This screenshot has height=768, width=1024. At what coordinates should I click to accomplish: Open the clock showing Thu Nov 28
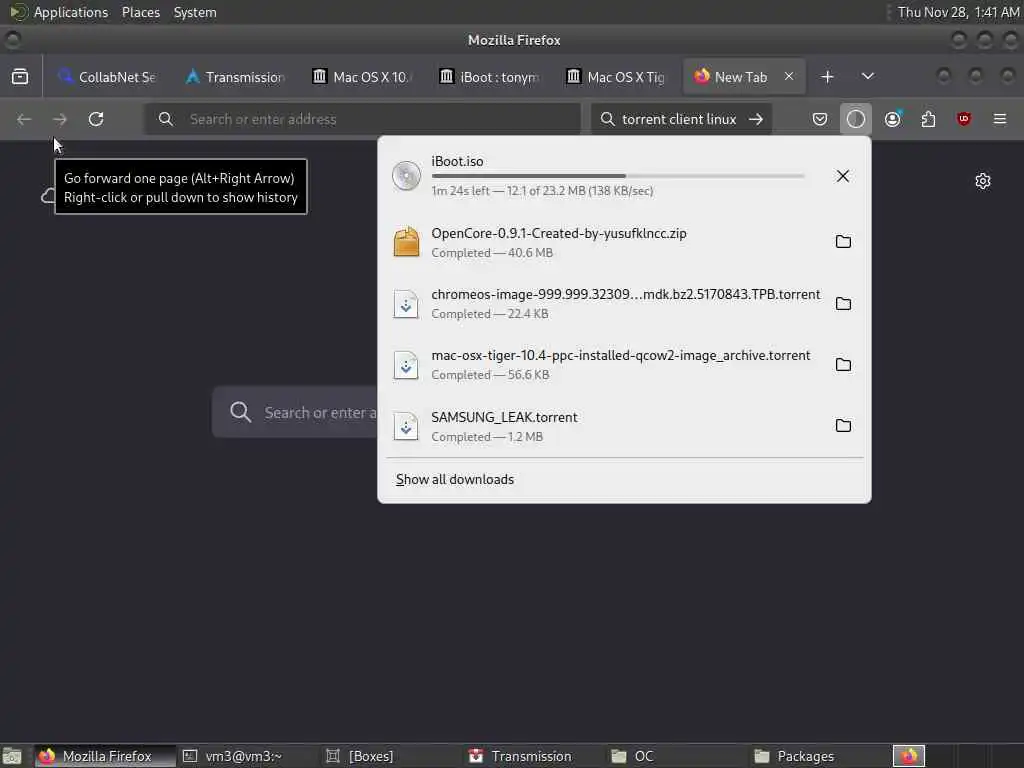click(x=958, y=12)
